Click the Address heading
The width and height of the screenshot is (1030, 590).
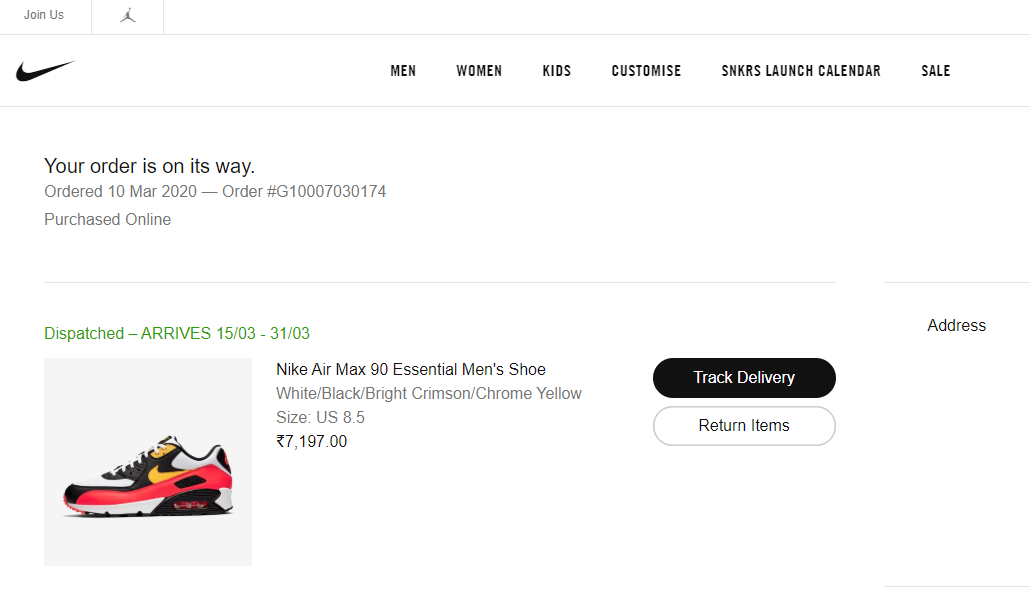pos(956,325)
